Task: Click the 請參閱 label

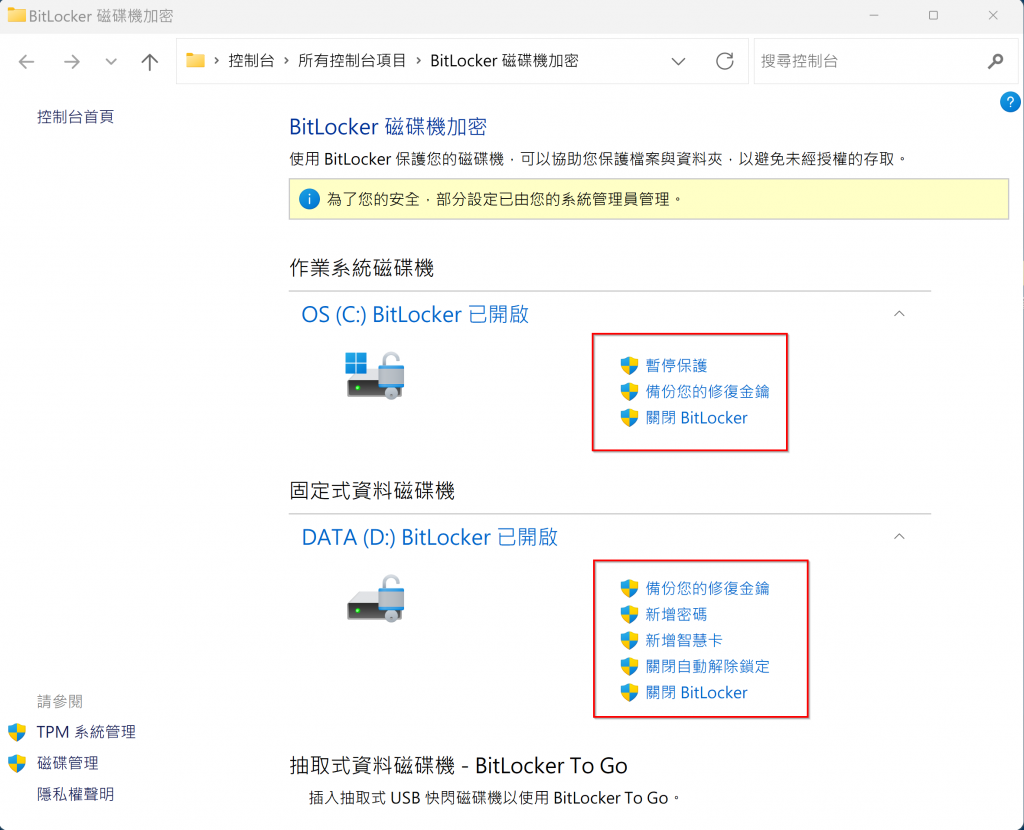Action: [60, 702]
